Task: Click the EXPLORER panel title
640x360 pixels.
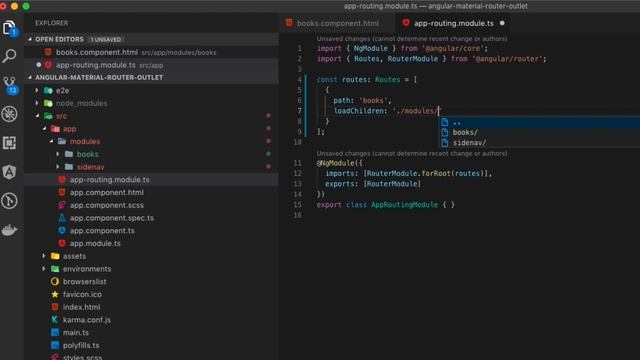Action: tap(51, 23)
